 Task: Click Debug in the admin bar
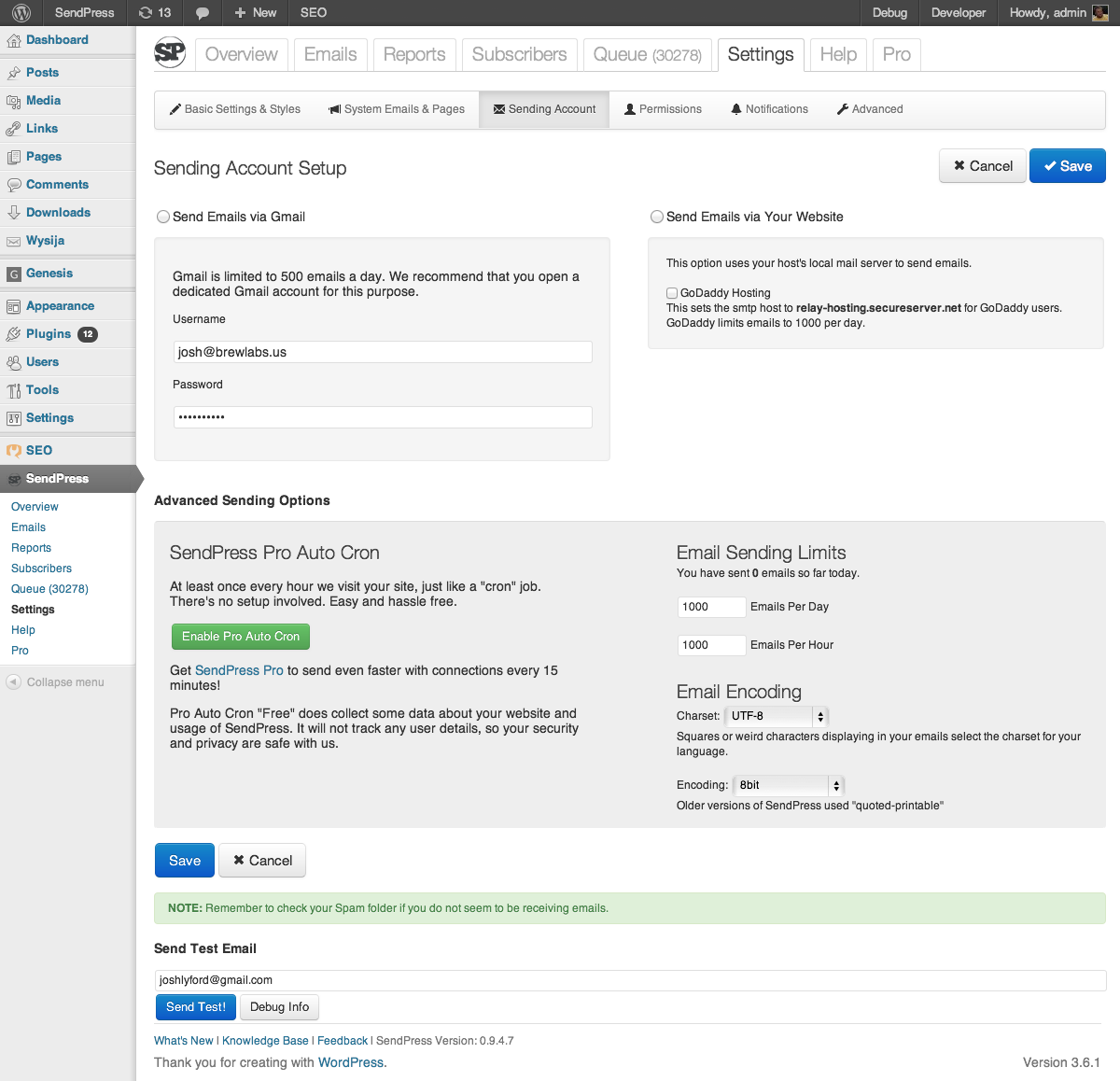coord(889,13)
